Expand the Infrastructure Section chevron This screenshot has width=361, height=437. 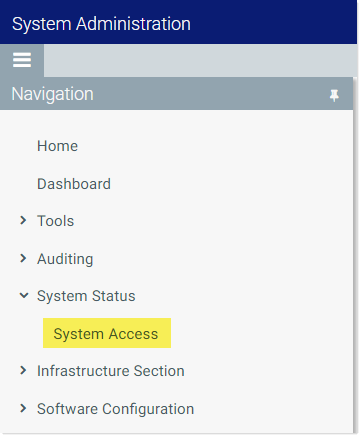[23, 370]
